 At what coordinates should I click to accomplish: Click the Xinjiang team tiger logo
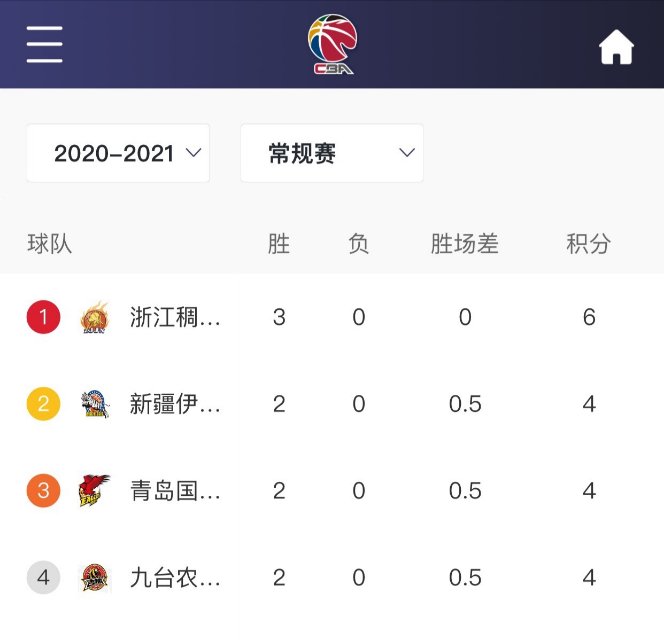click(95, 404)
